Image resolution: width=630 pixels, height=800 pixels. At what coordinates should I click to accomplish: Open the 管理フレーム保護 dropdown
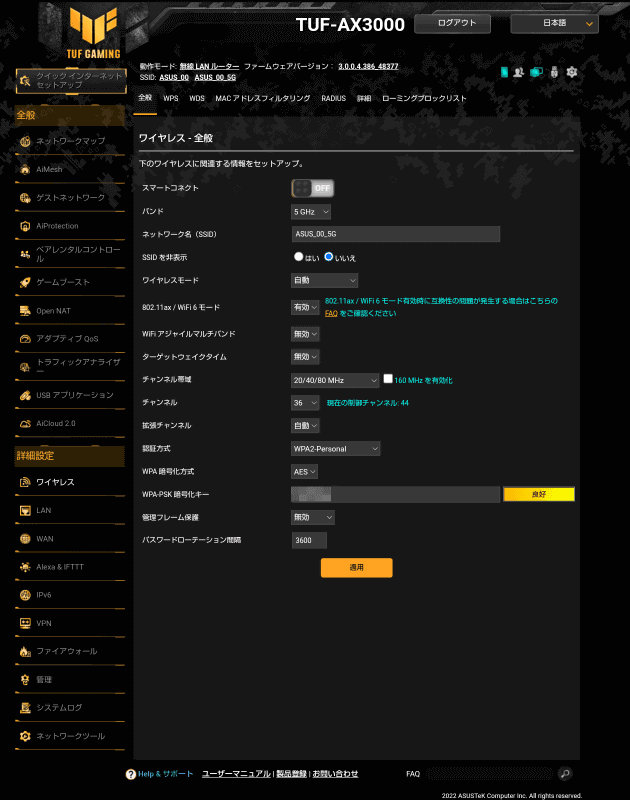(313, 517)
